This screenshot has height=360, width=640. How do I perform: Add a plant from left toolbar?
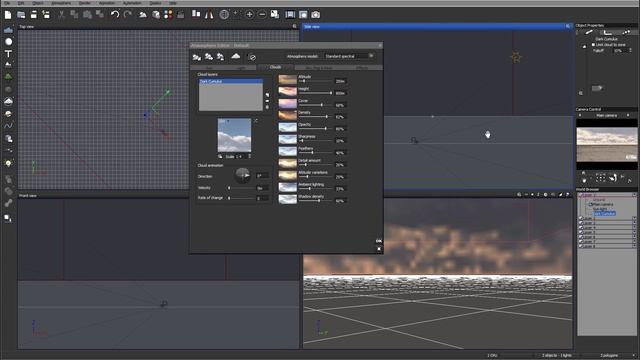(8, 76)
